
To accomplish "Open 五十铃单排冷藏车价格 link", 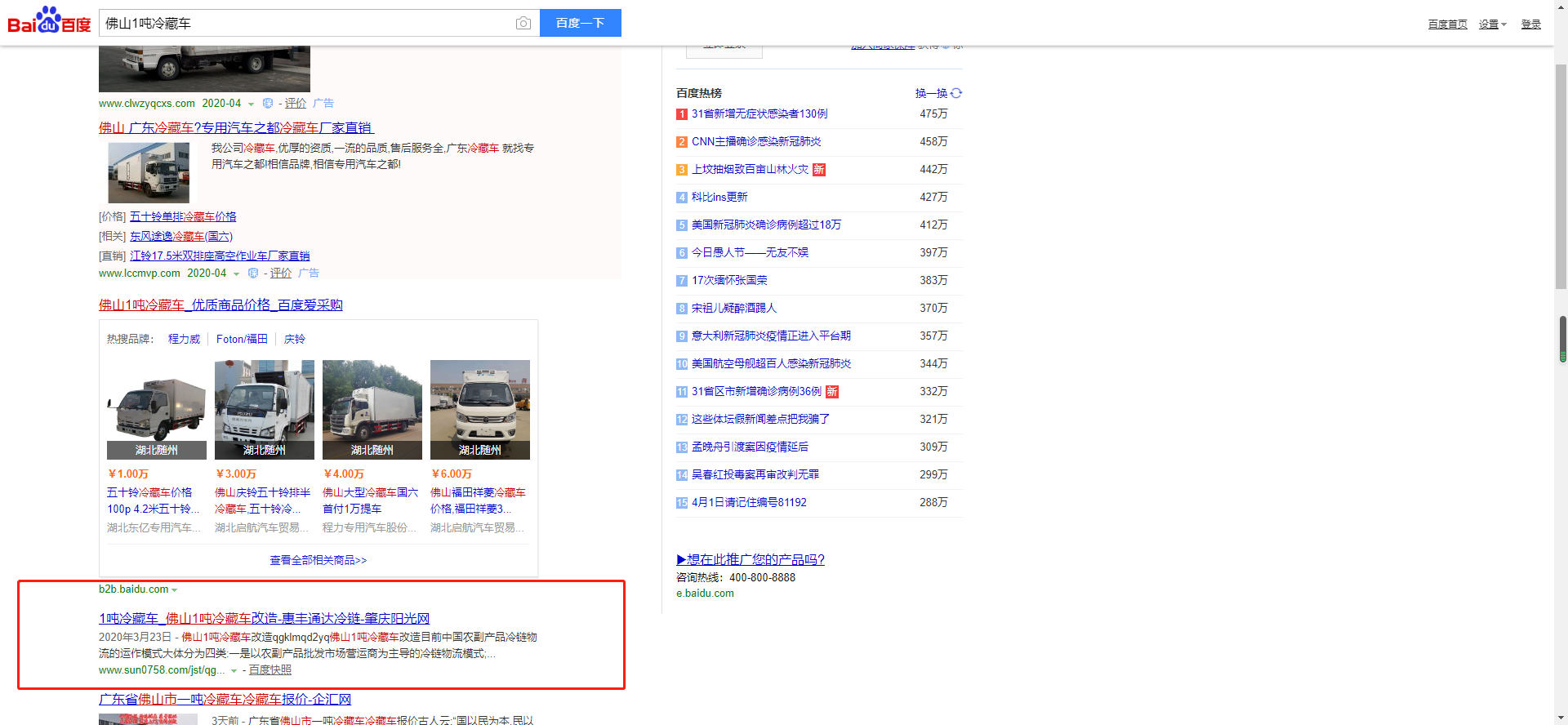I will coord(183,216).
